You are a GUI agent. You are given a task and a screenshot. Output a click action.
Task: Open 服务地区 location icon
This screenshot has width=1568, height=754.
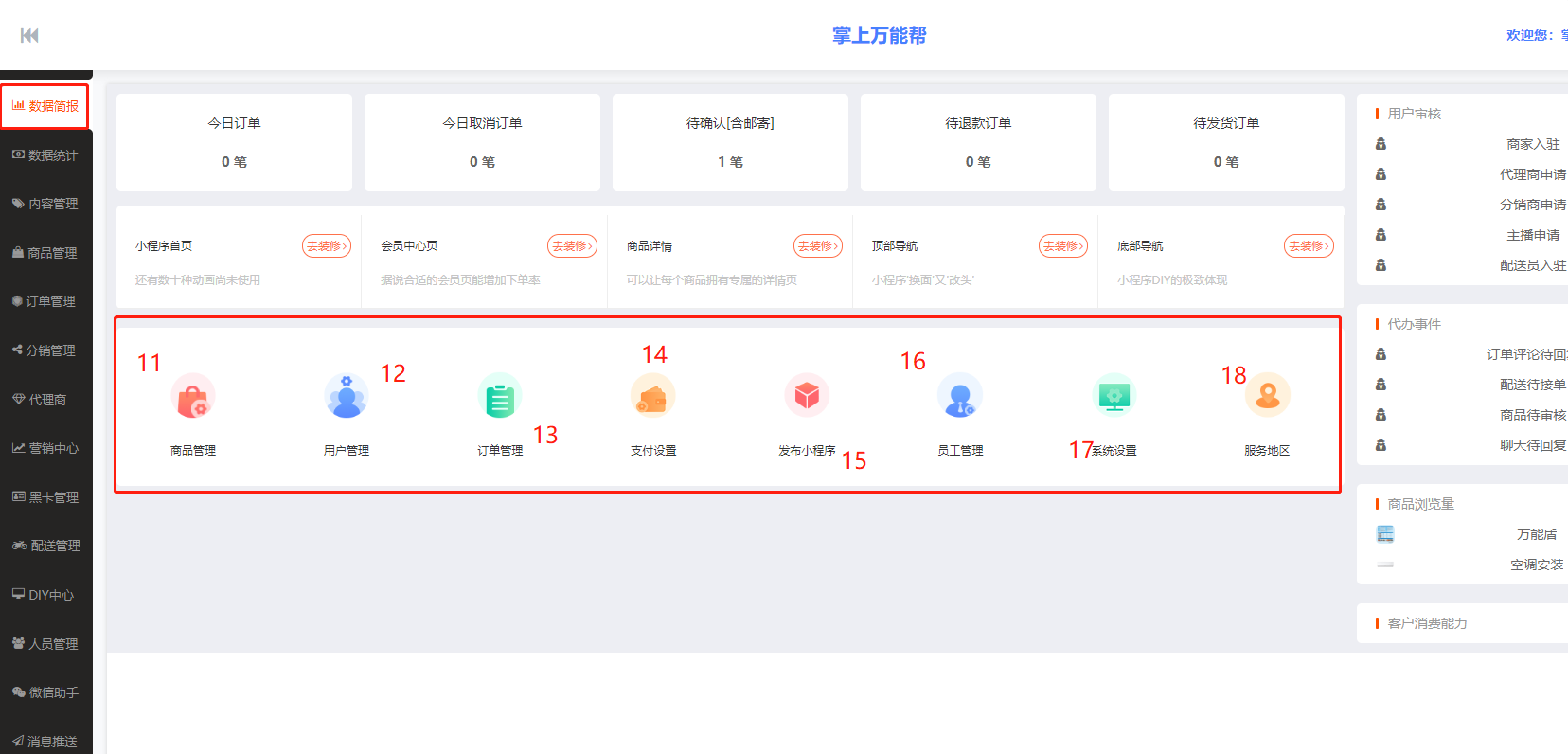1267,396
